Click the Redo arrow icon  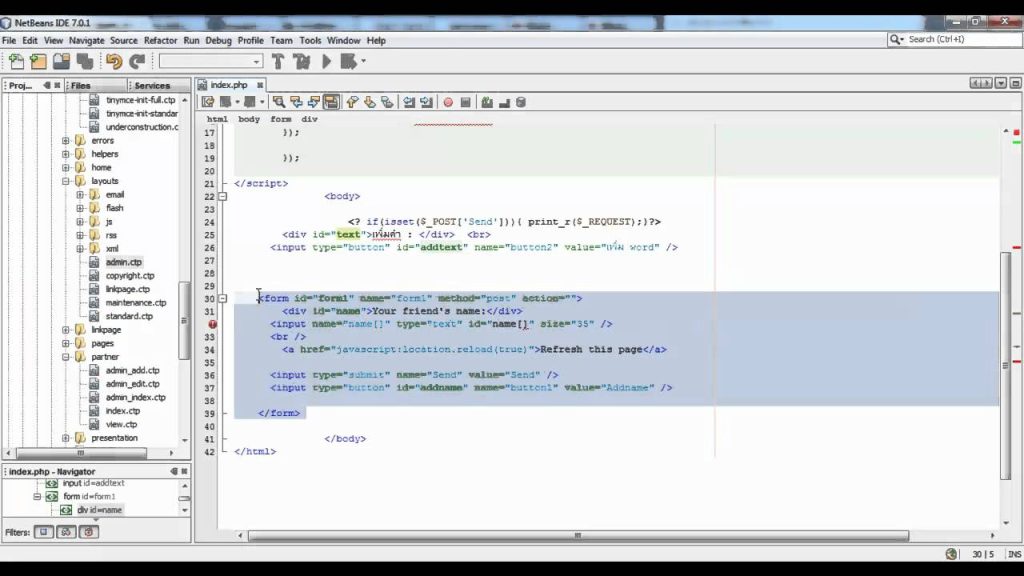pyautogui.click(x=137, y=61)
